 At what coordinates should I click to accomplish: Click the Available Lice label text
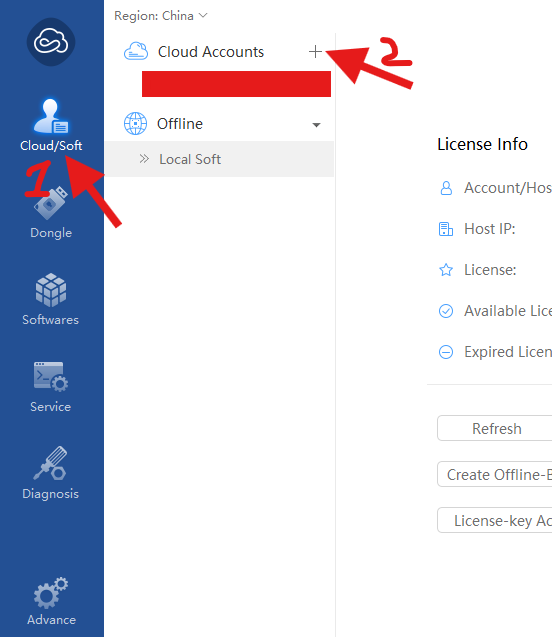tap(508, 311)
